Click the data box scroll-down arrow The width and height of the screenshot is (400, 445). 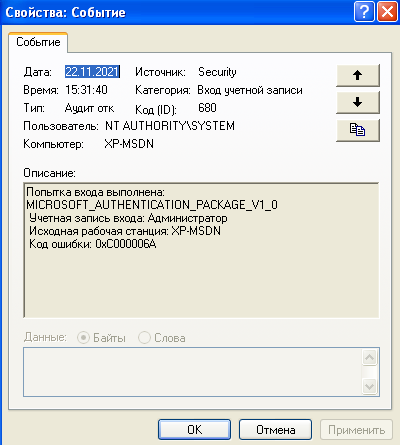pos(369,386)
